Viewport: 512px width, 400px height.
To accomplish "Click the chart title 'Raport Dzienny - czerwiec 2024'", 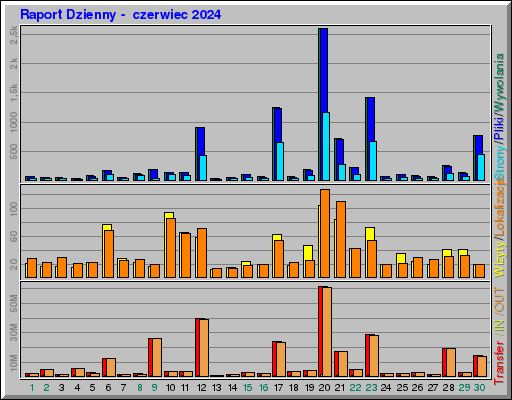I will (x=120, y=15).
